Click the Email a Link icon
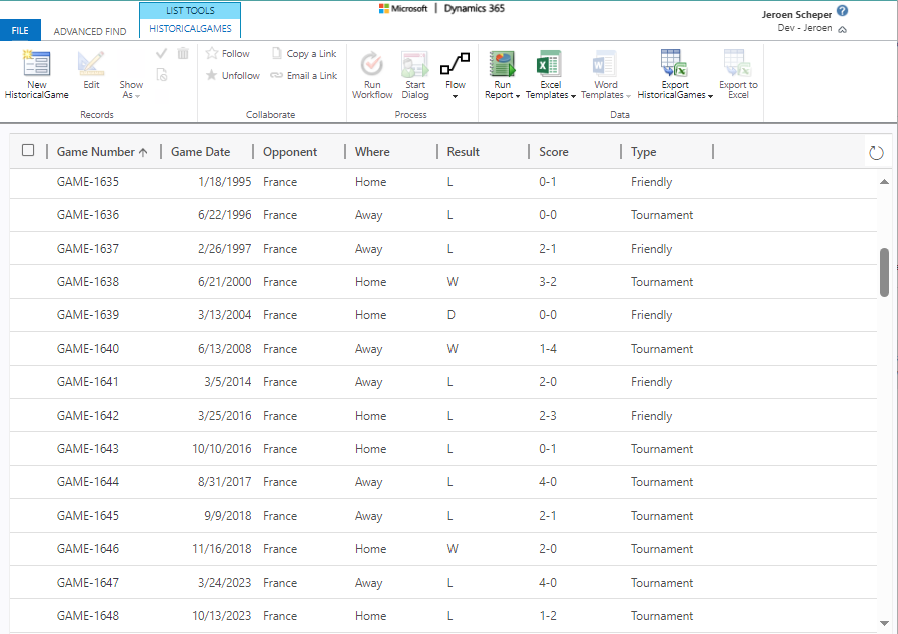 pos(277,75)
